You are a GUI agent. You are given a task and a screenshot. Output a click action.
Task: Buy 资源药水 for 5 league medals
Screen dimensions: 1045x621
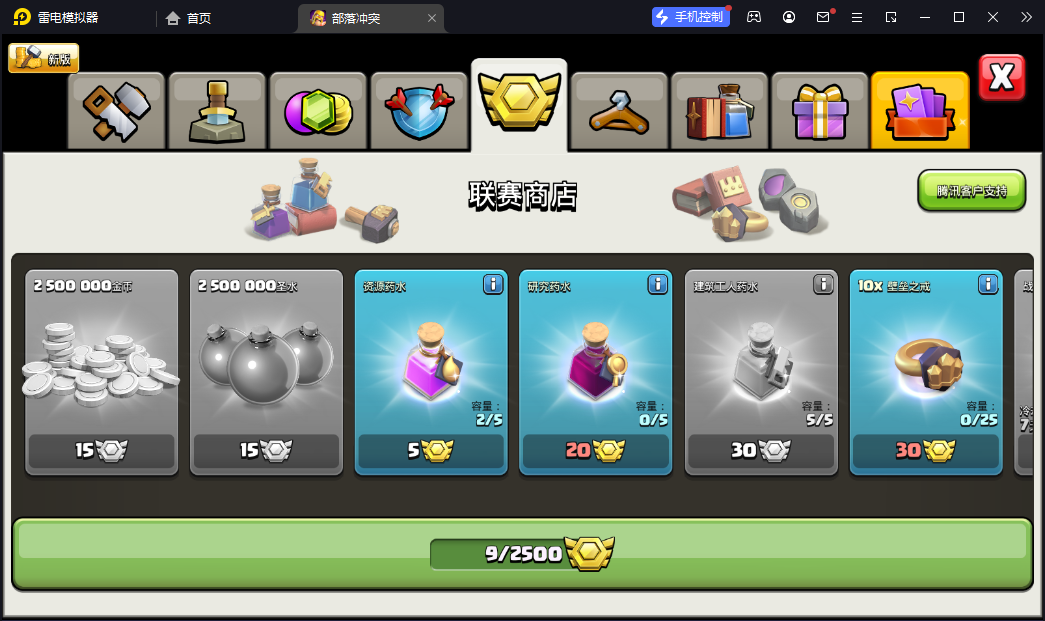(x=431, y=451)
